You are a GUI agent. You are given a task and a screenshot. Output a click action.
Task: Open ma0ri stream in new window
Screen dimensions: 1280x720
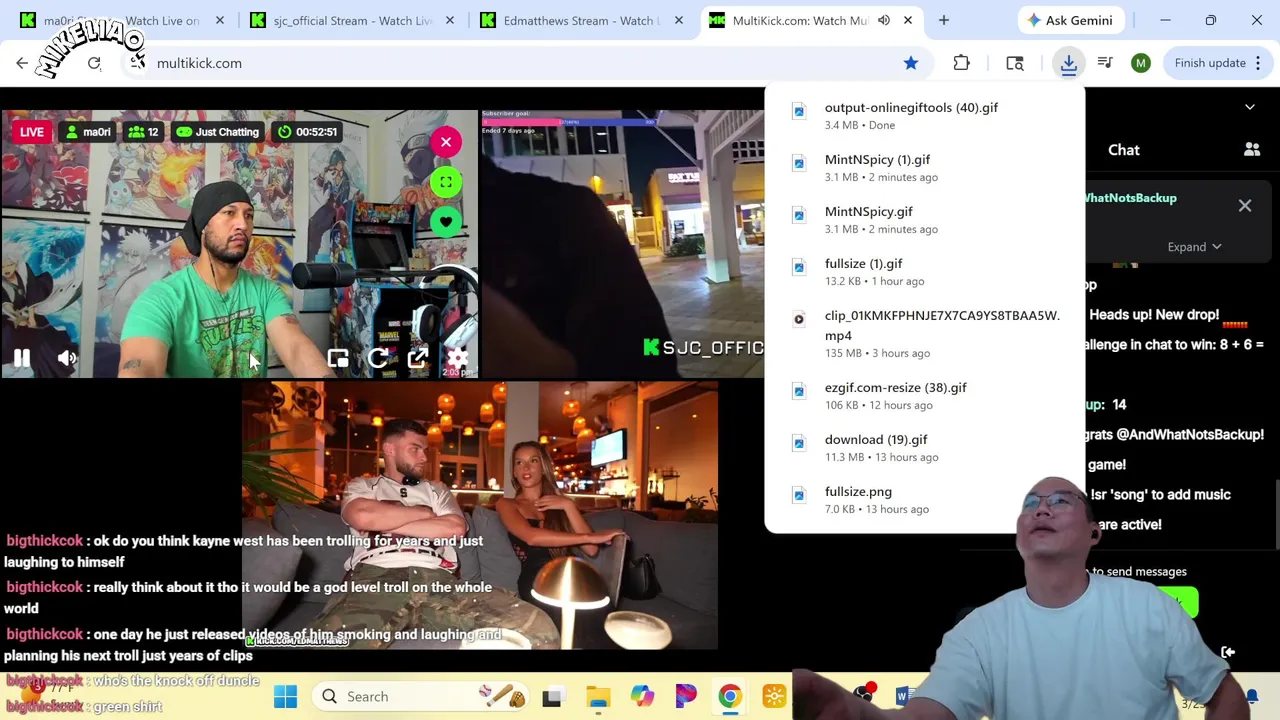point(417,359)
